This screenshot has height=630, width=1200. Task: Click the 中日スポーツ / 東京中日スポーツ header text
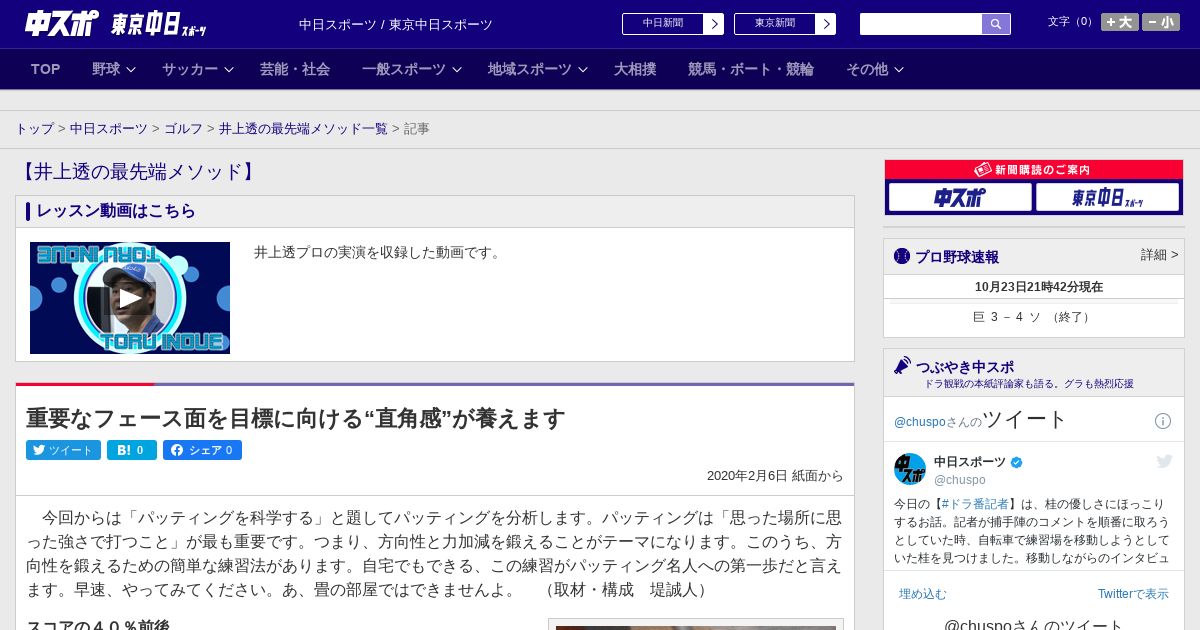pos(396,25)
